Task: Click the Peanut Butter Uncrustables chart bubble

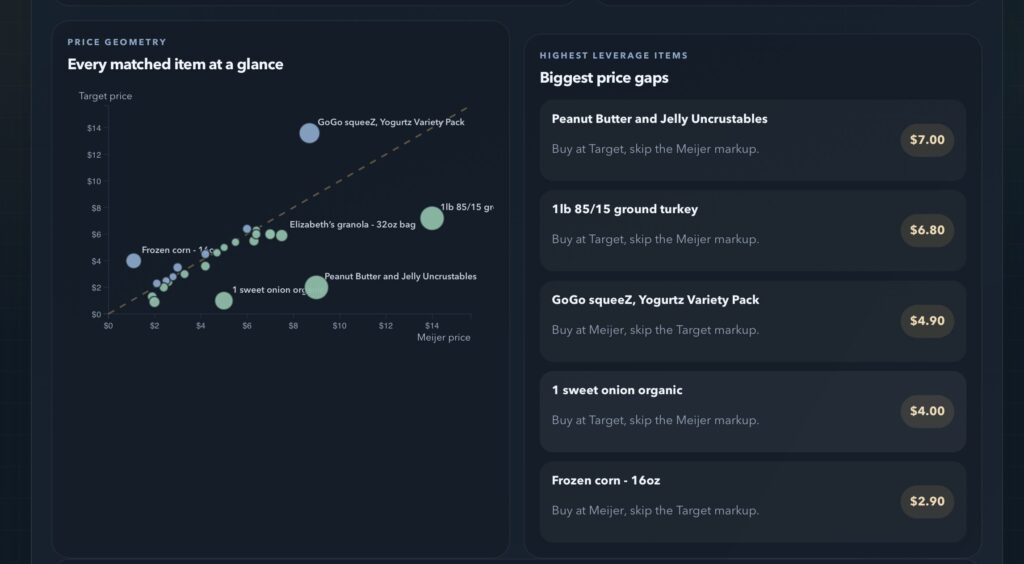Action: pos(316,288)
